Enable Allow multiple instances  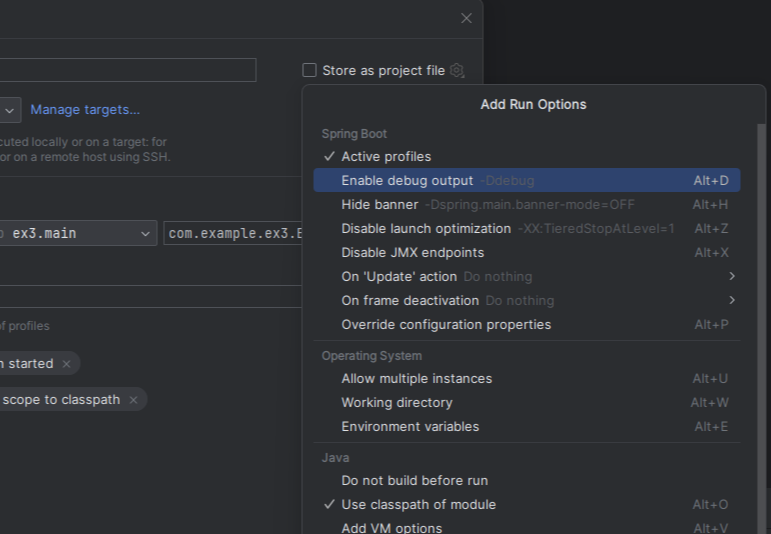point(527,379)
